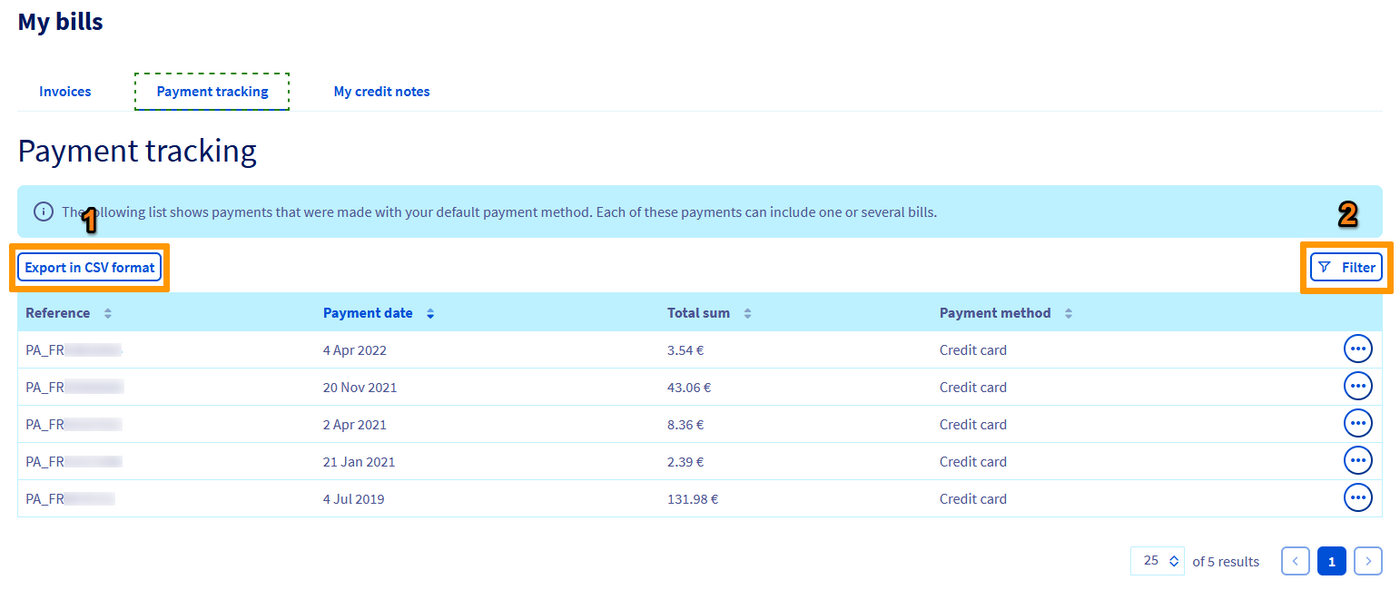Switch to the Invoices tab
Viewport: 1400px width, 590px height.
[65, 92]
